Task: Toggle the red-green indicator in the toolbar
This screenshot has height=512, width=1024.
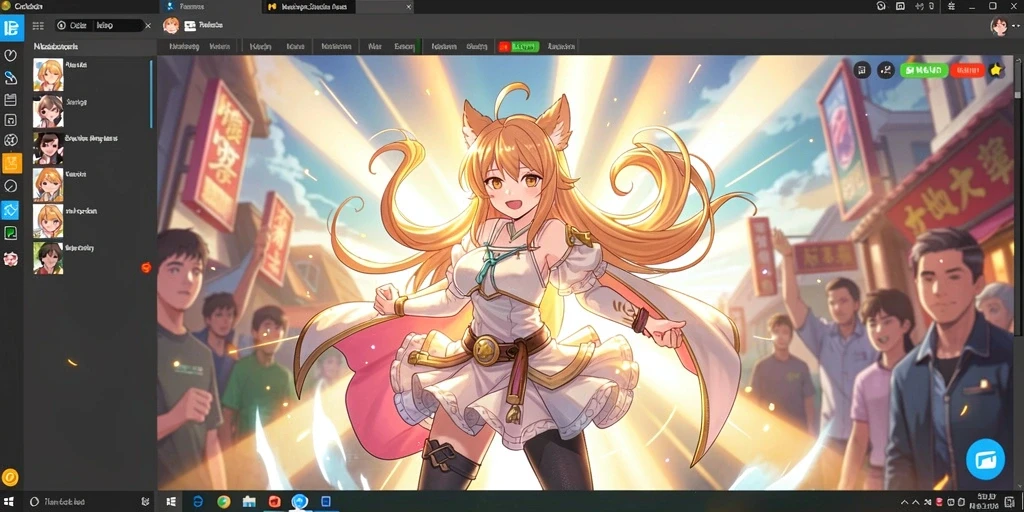Action: click(519, 46)
